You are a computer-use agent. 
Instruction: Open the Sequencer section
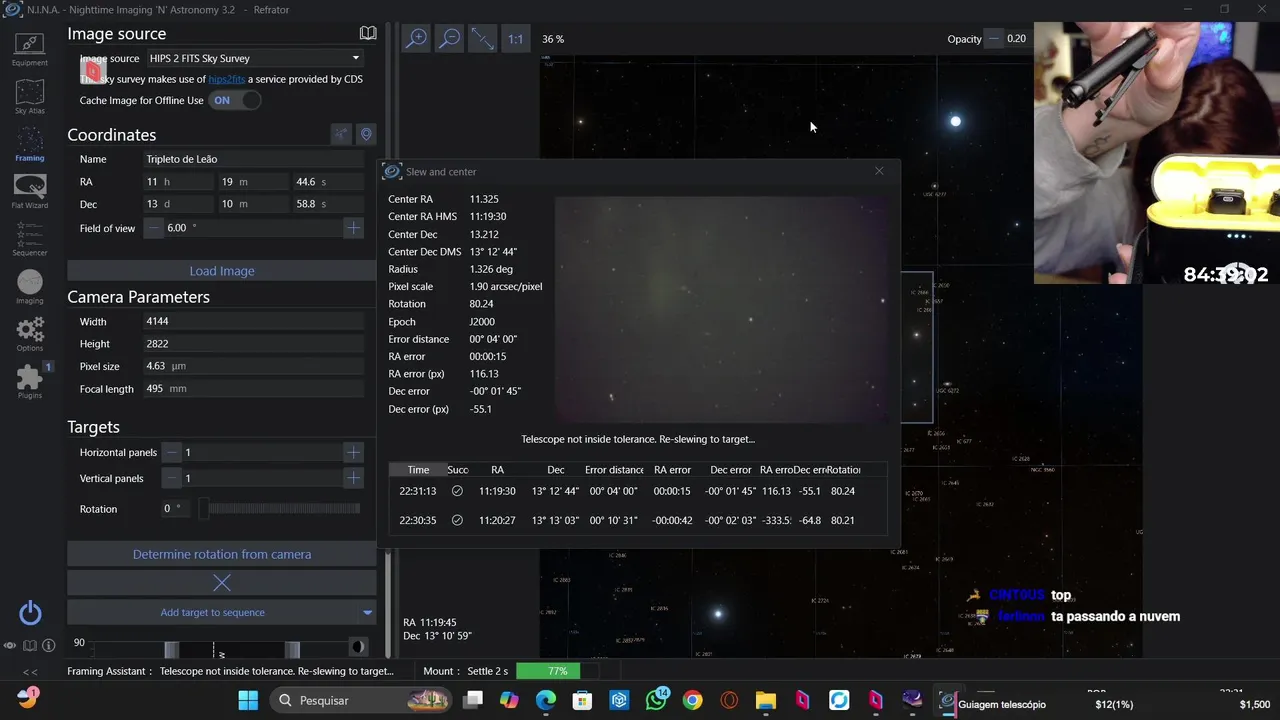(29, 239)
